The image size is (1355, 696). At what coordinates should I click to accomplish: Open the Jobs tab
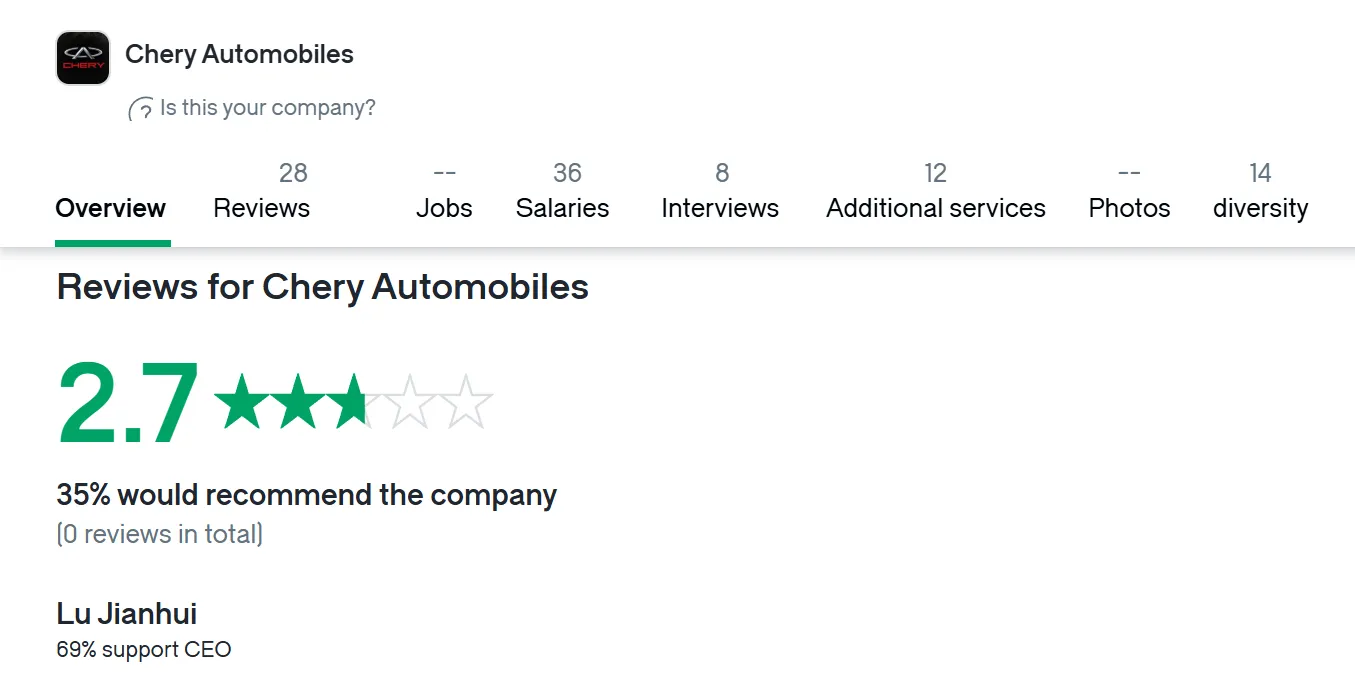point(444,192)
